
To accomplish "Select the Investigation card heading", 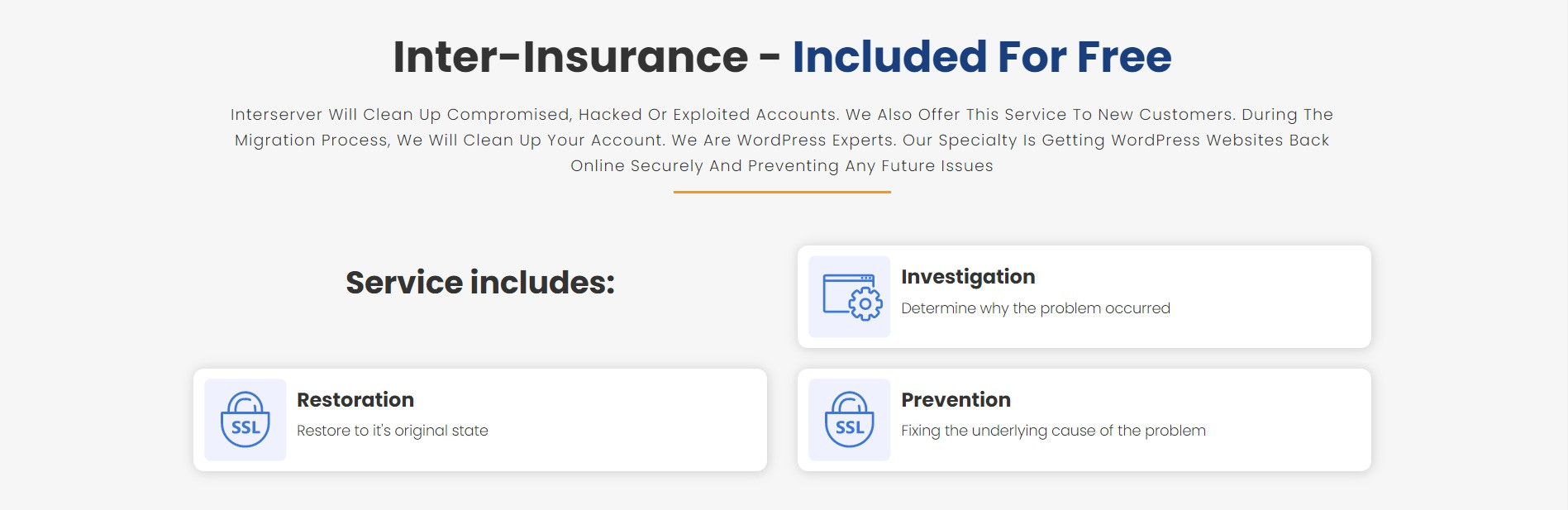I will click(x=968, y=277).
